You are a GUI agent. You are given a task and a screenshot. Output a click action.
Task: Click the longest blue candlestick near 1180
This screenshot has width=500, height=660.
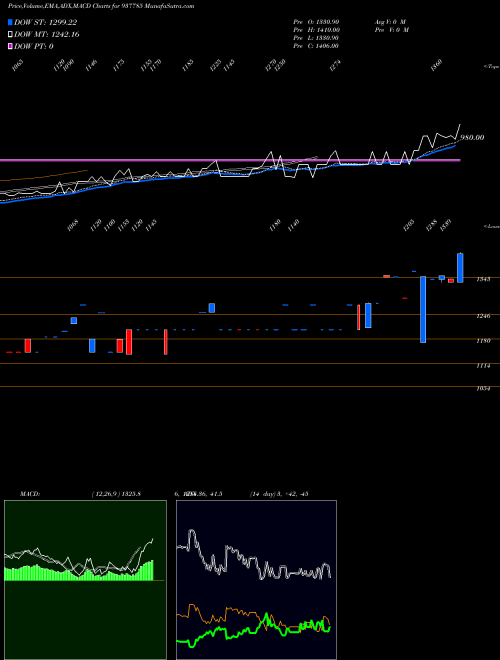423,309
